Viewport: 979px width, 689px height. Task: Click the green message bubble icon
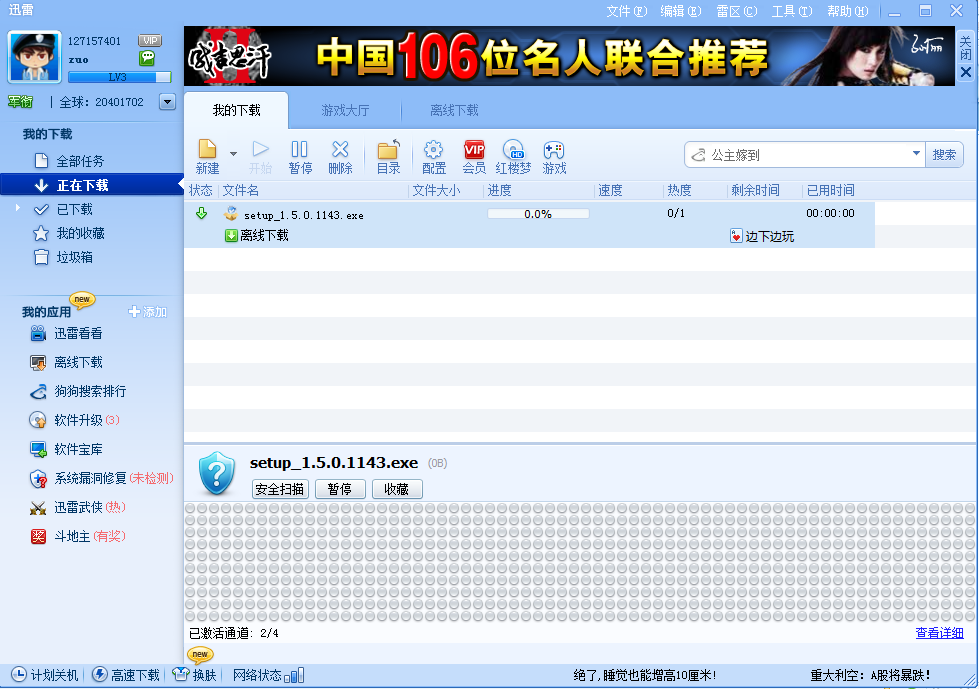[x=147, y=58]
